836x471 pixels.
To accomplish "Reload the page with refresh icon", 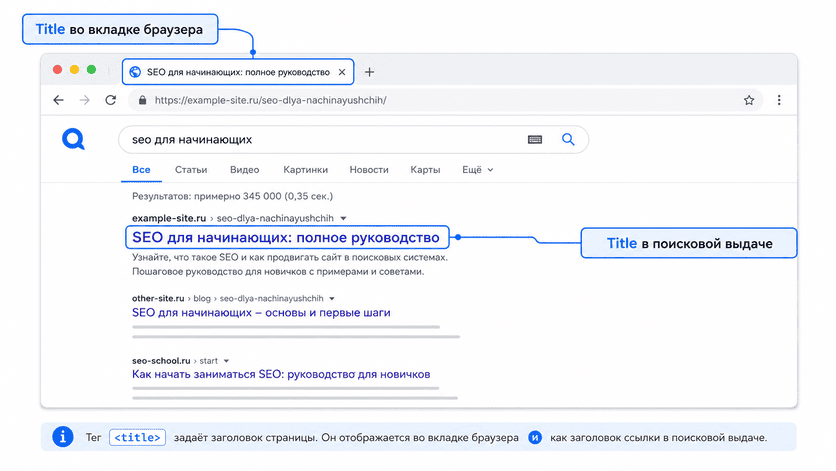I will (110, 100).
